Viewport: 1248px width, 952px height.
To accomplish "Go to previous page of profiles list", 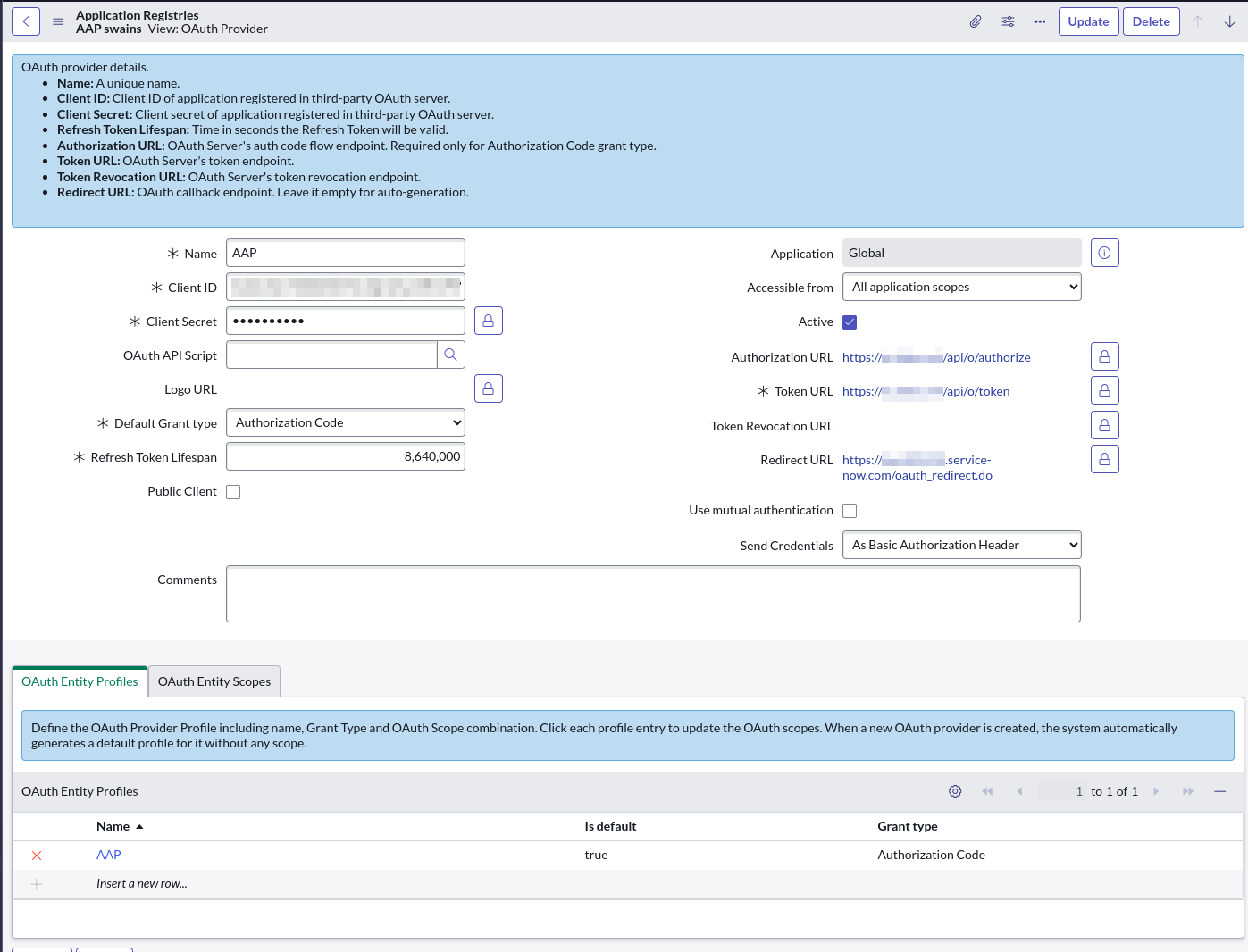I will tap(1019, 791).
